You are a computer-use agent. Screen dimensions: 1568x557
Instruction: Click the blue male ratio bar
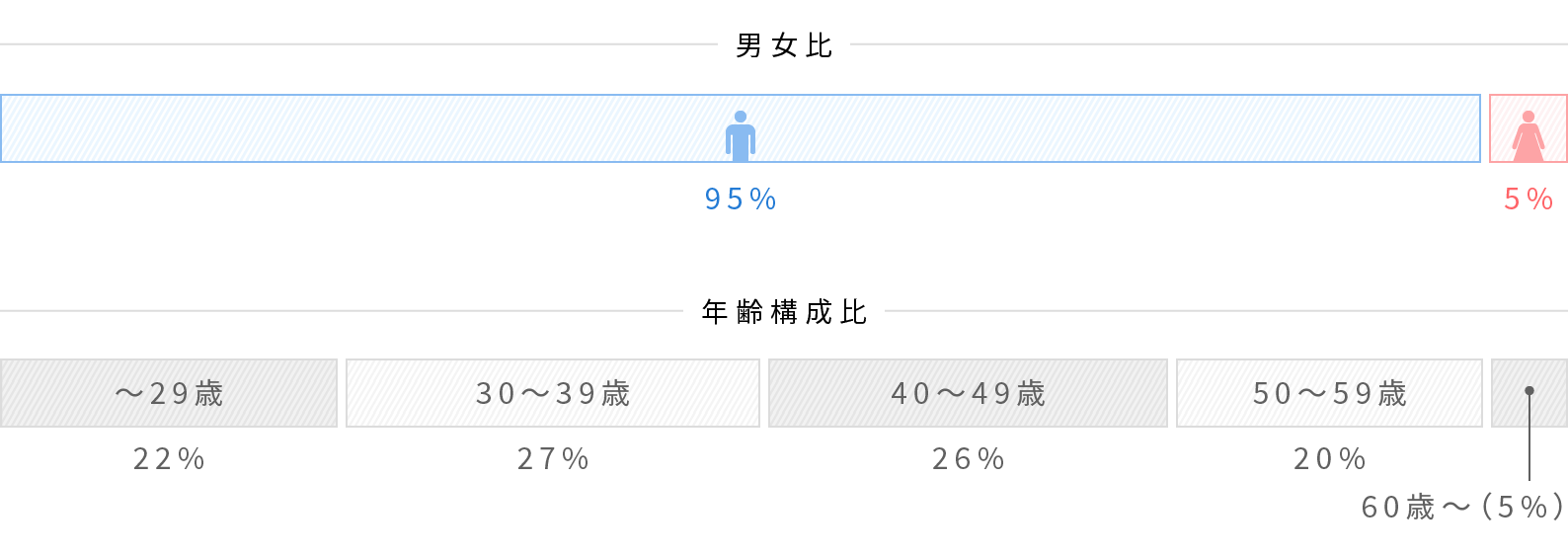(x=741, y=128)
